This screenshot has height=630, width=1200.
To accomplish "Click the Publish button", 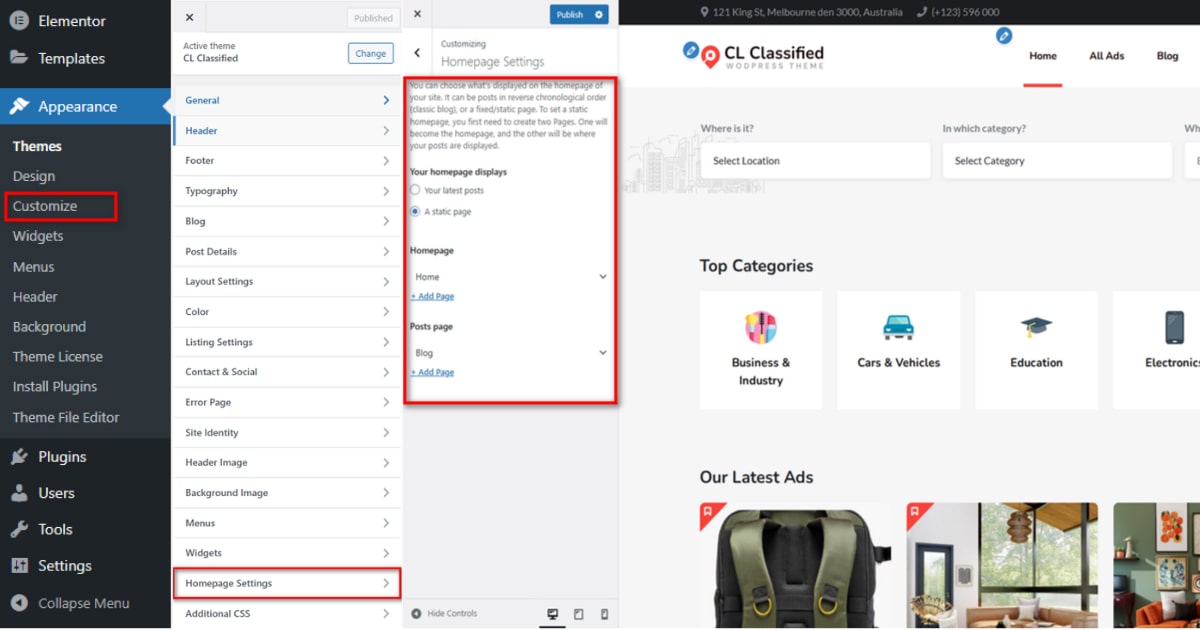I will coord(570,14).
